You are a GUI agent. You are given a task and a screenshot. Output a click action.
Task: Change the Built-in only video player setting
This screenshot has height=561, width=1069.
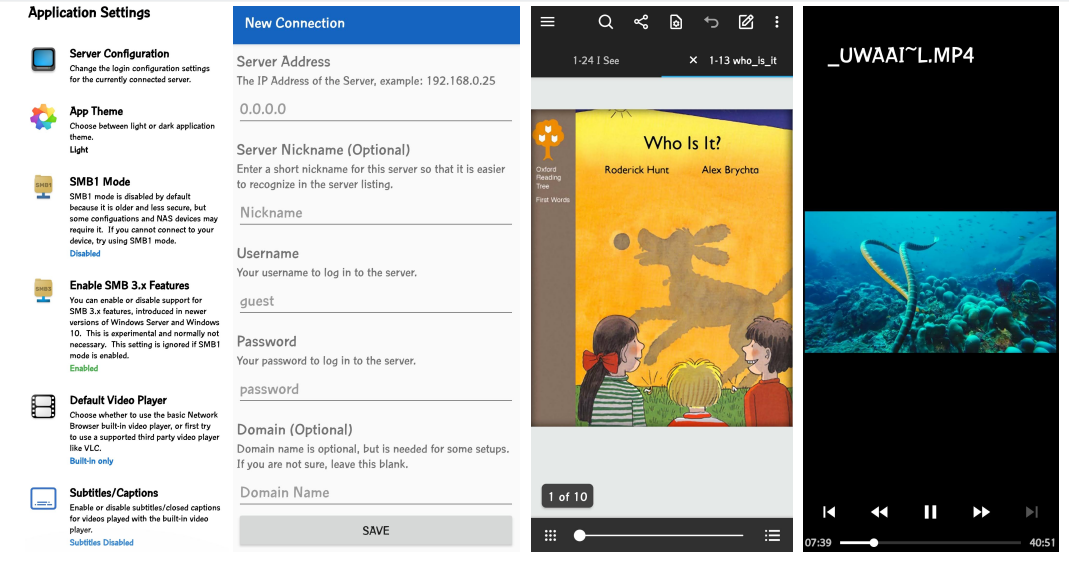click(x=91, y=461)
